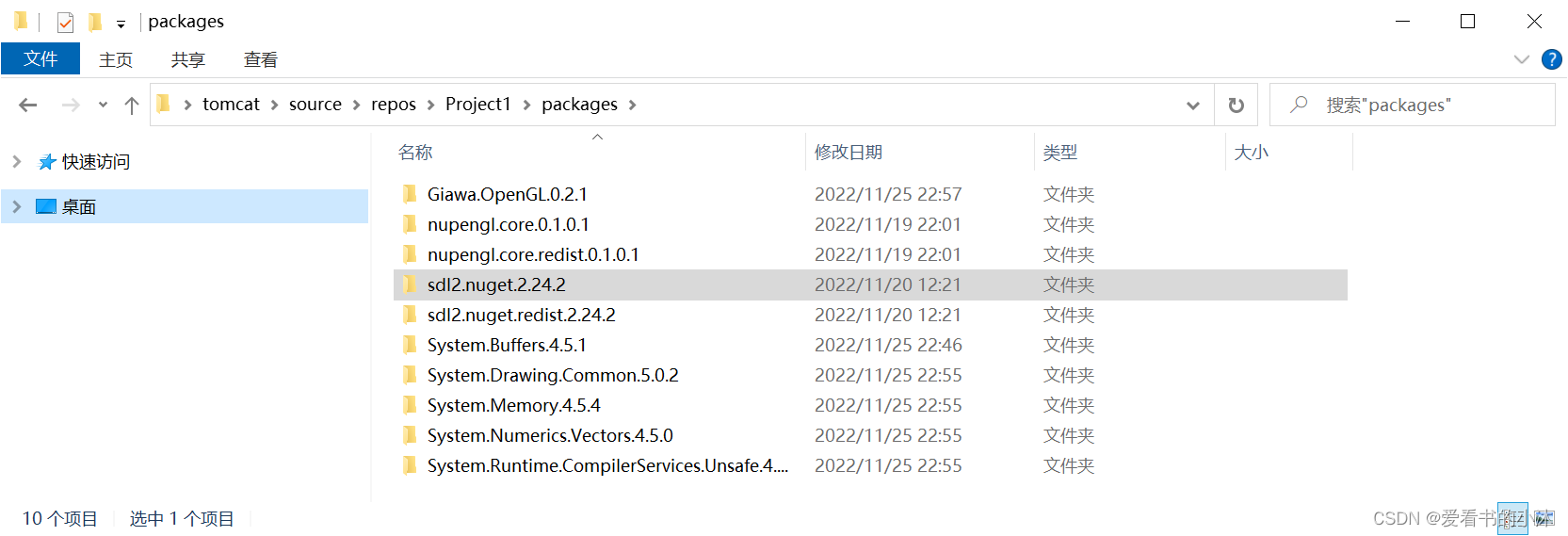Open the address bar history dropdown
Screen dimensions: 1568x536
point(1193,105)
